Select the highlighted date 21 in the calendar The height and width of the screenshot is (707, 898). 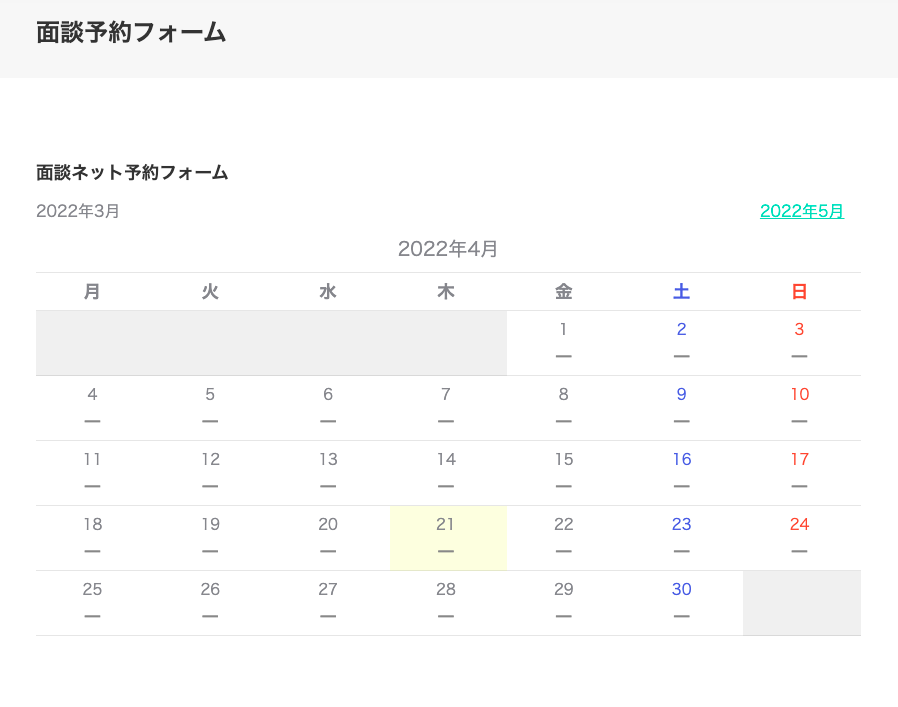pos(446,536)
